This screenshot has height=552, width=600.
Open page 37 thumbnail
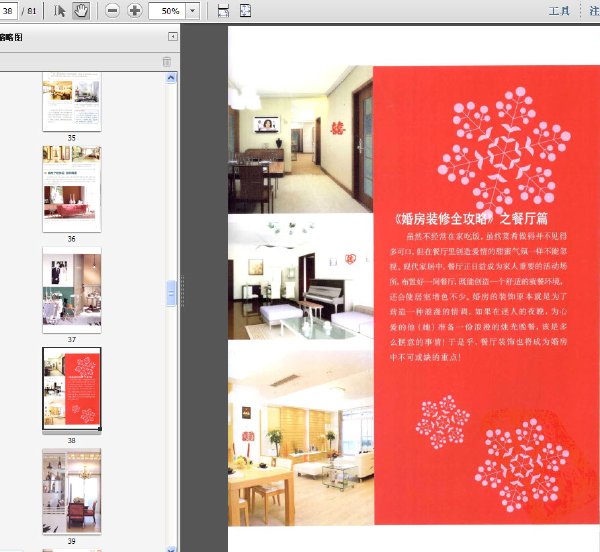[x=72, y=290]
